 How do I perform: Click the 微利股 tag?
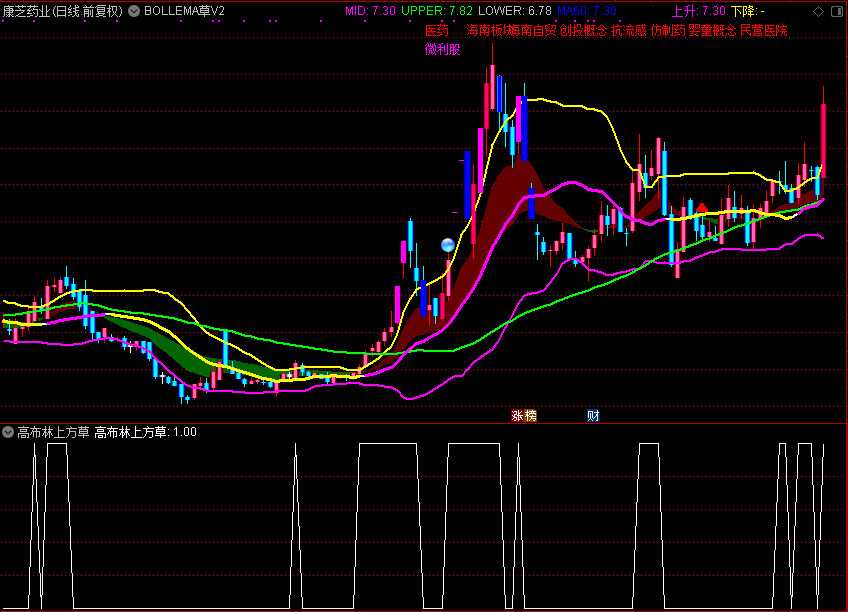click(x=442, y=49)
